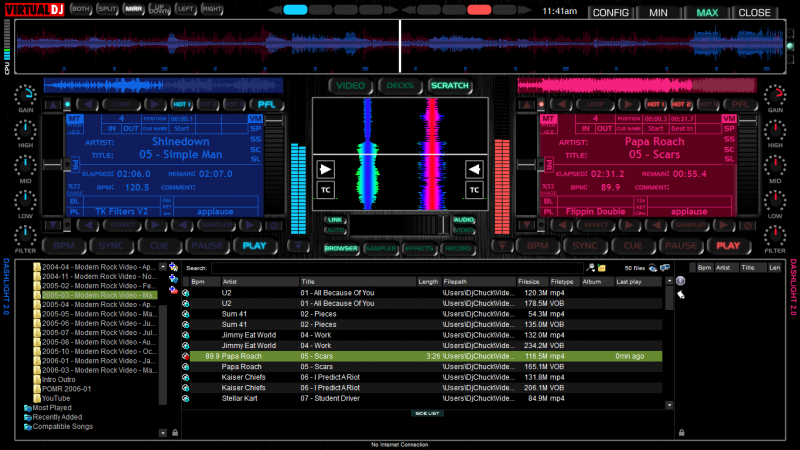Viewport: 800px width, 450px height.
Task: Select Papa Roach 05 - Scars mp4 row
Action: click(x=426, y=356)
